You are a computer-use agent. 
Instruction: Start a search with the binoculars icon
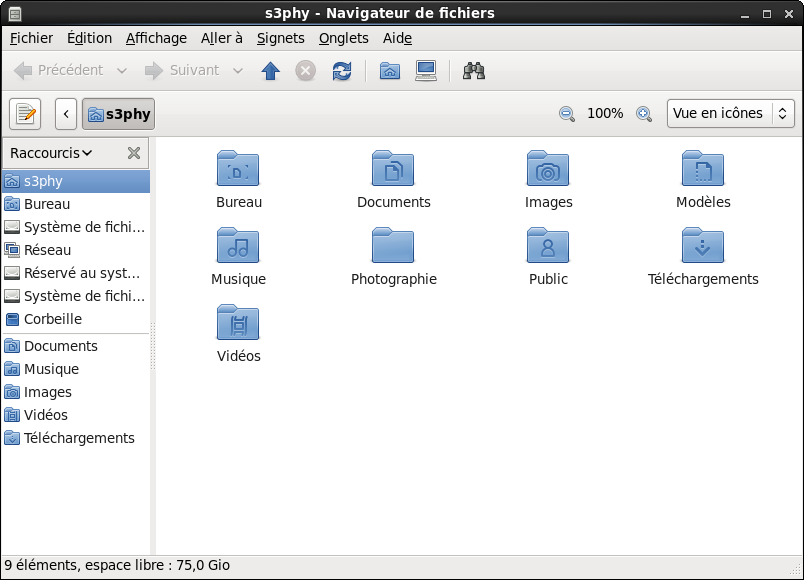[473, 70]
